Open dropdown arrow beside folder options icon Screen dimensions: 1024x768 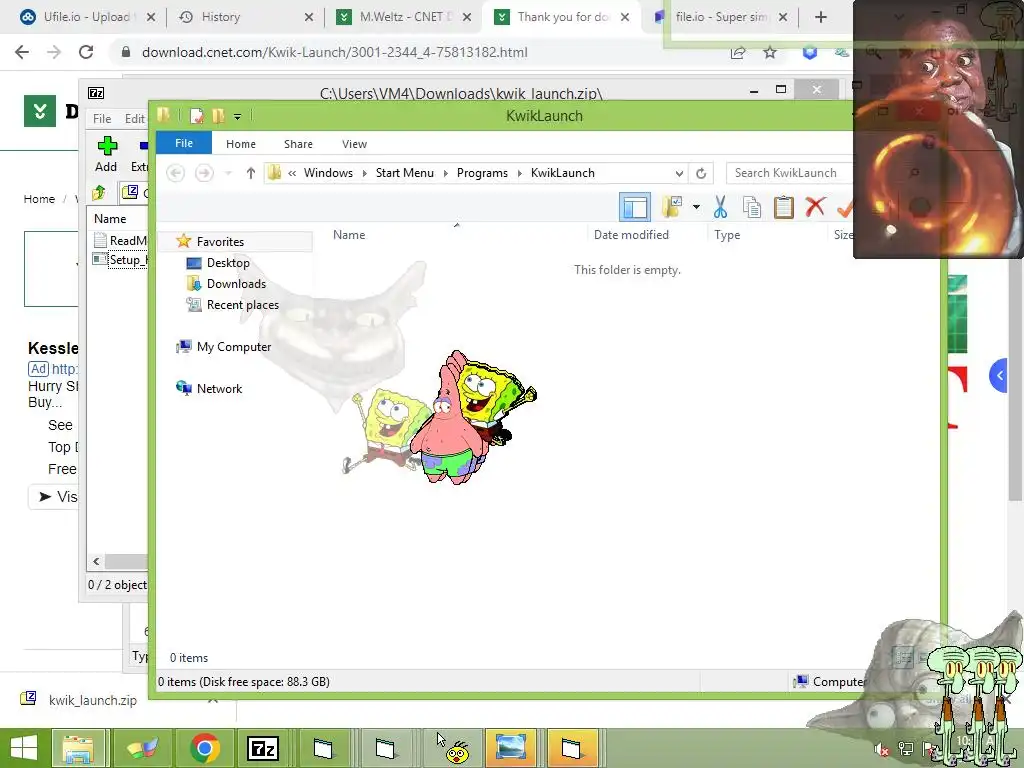tap(696, 207)
